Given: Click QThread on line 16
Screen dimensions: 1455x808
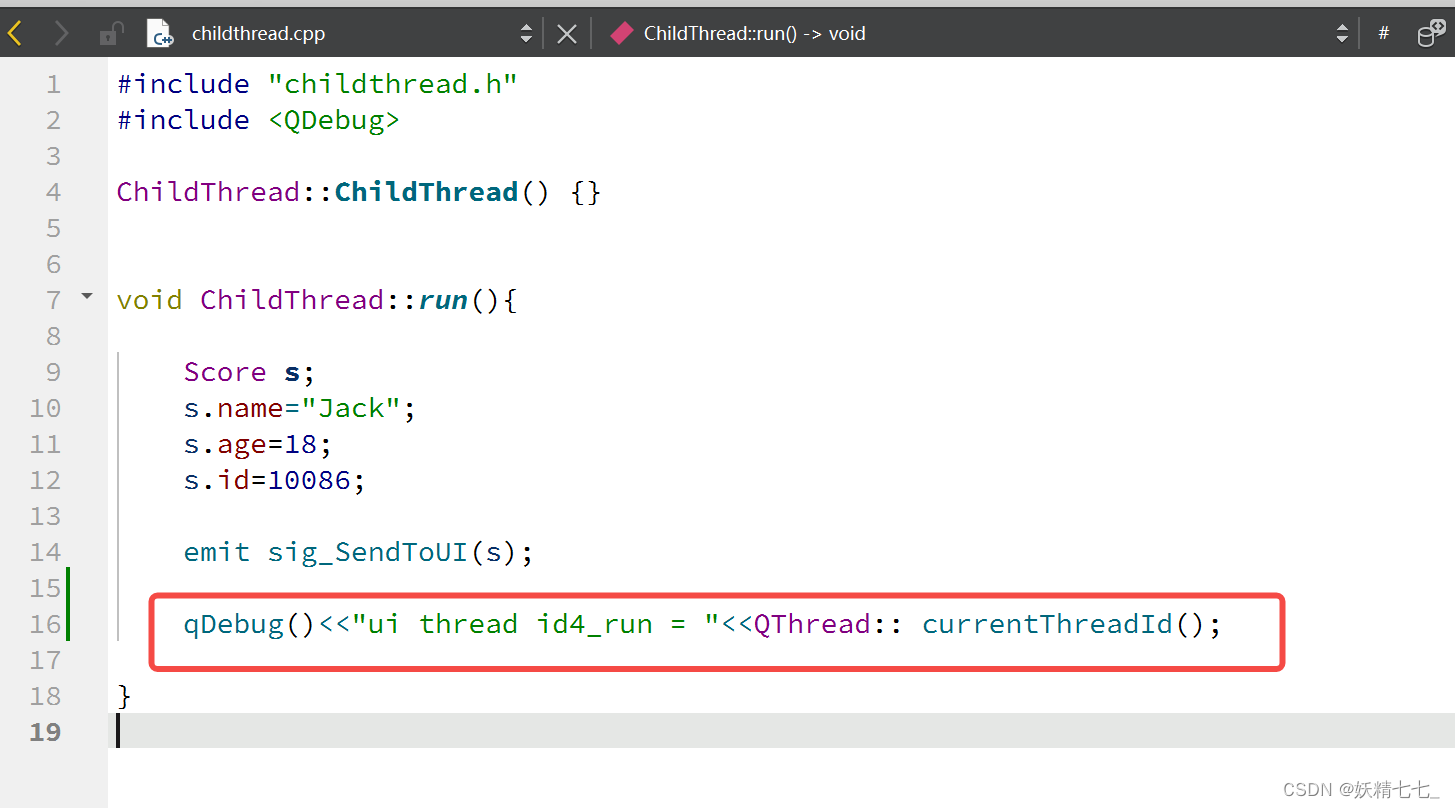Looking at the screenshot, I should 812,624.
